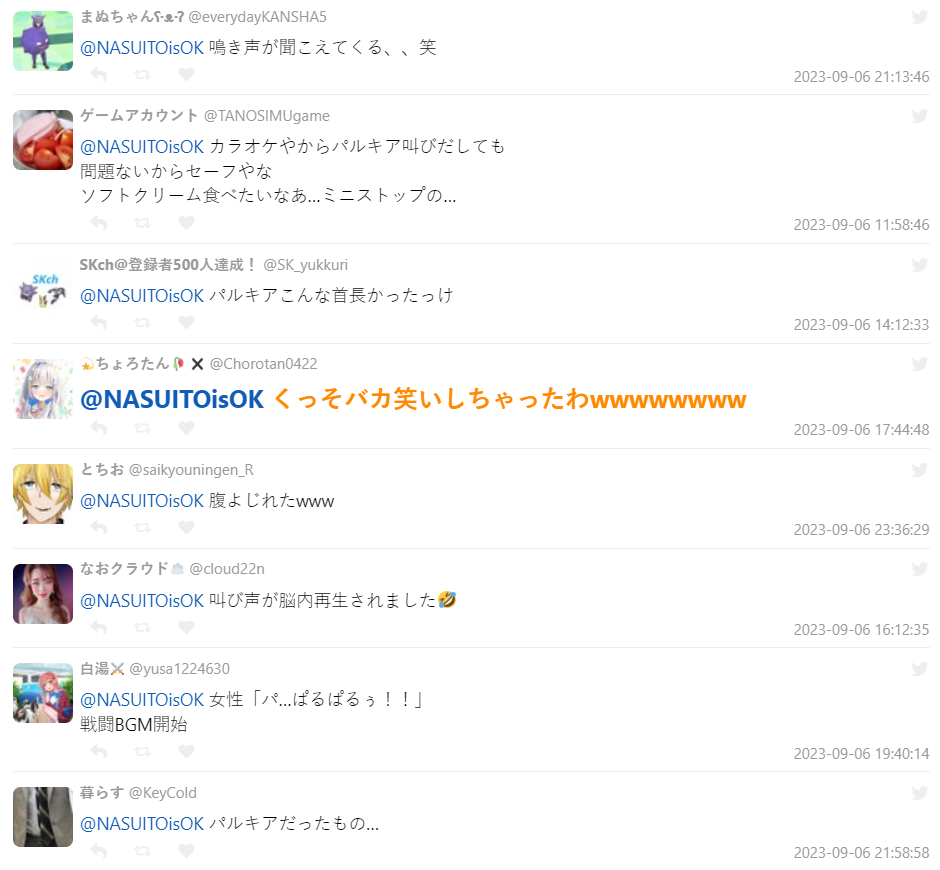940x870 pixels.
Task: Open Twitter bird icon on KeyCold tweet
Action: 920,793
